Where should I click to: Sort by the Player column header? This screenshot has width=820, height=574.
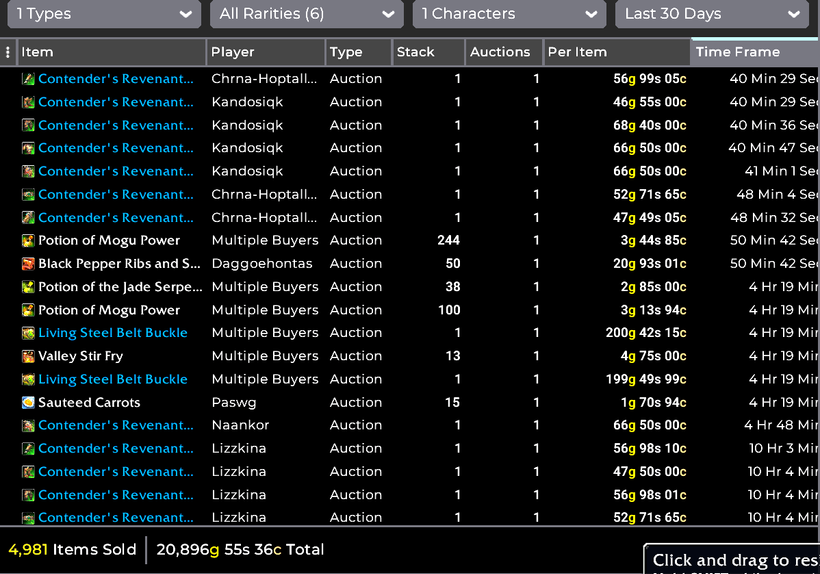click(264, 52)
